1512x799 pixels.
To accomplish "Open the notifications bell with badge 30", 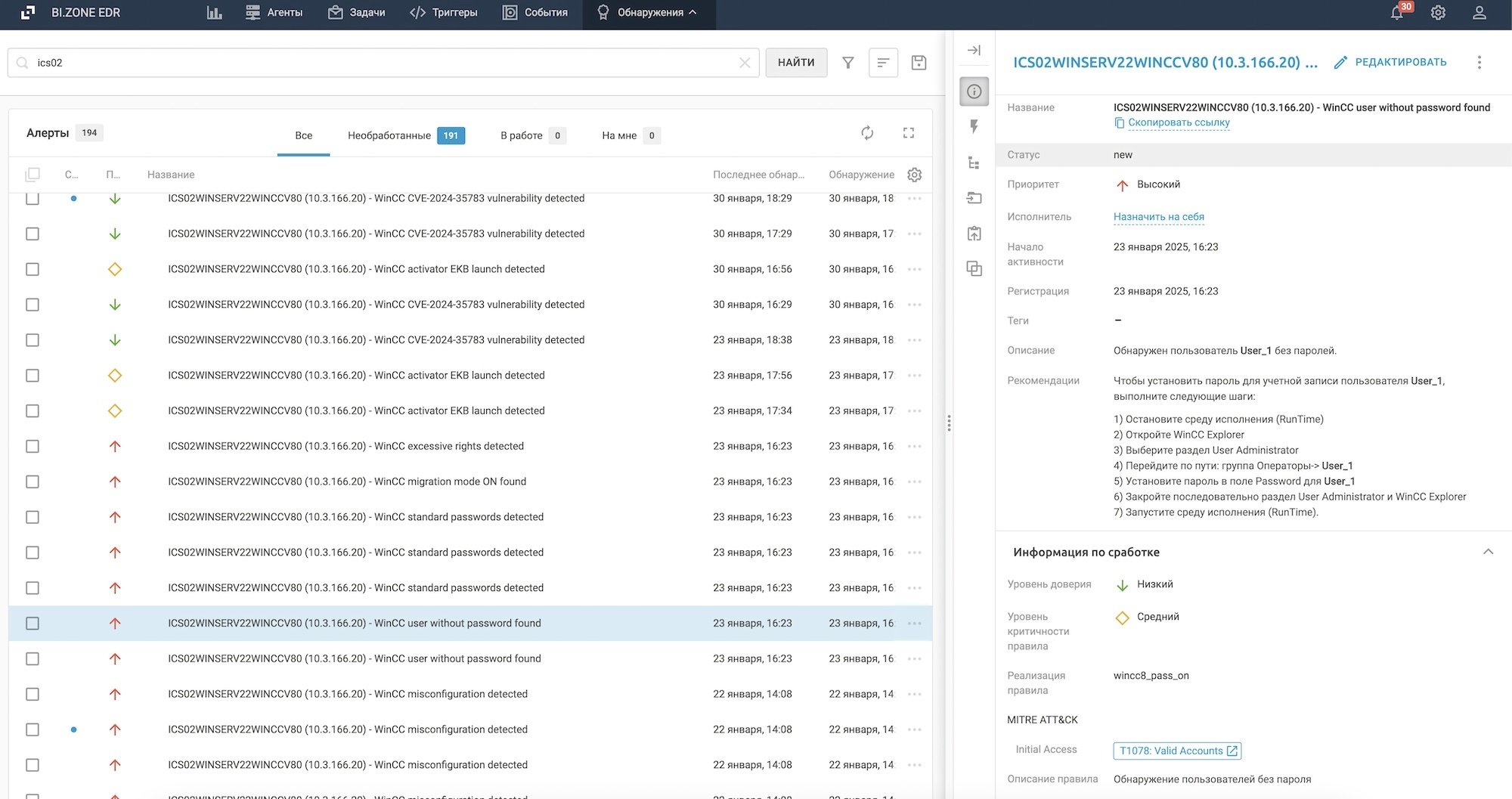I will [1397, 13].
